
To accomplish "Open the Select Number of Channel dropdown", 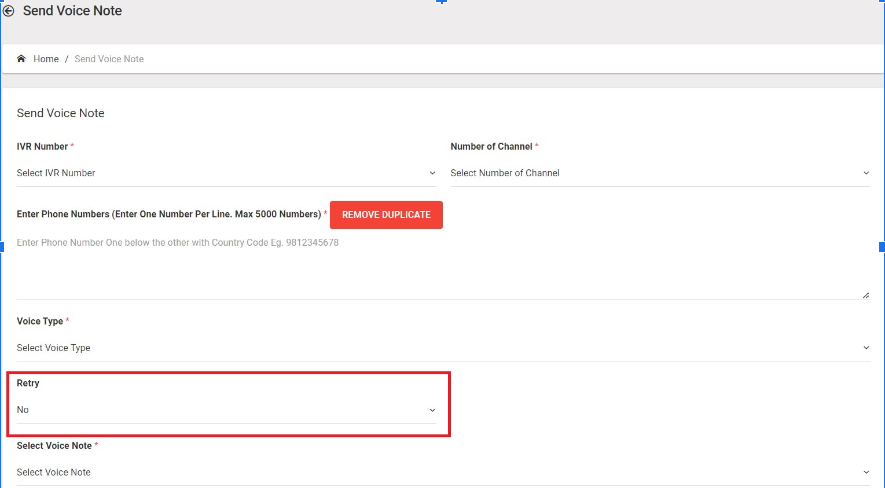I will point(660,173).
